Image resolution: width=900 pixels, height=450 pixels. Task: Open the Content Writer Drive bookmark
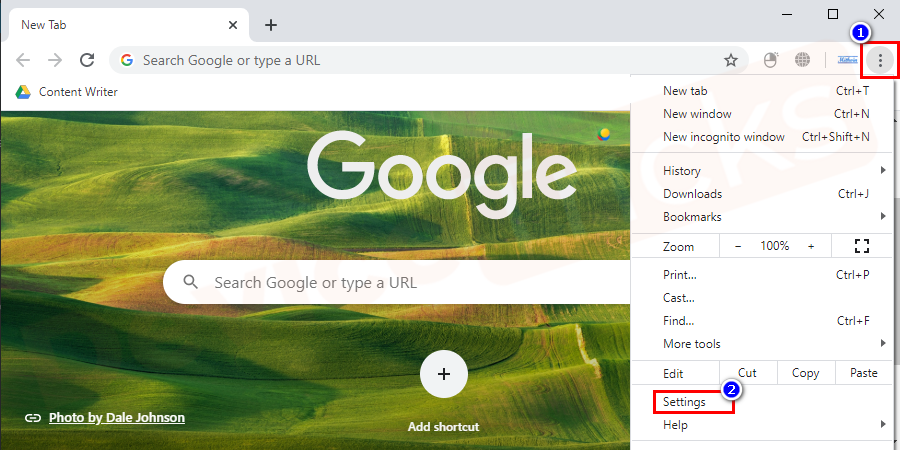[x=67, y=92]
